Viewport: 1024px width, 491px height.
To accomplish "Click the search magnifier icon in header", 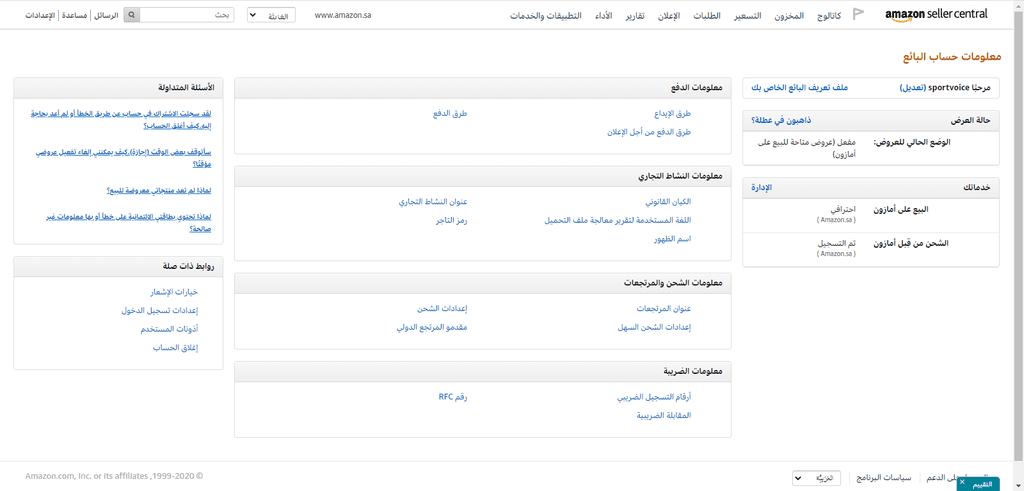I will [132, 14].
